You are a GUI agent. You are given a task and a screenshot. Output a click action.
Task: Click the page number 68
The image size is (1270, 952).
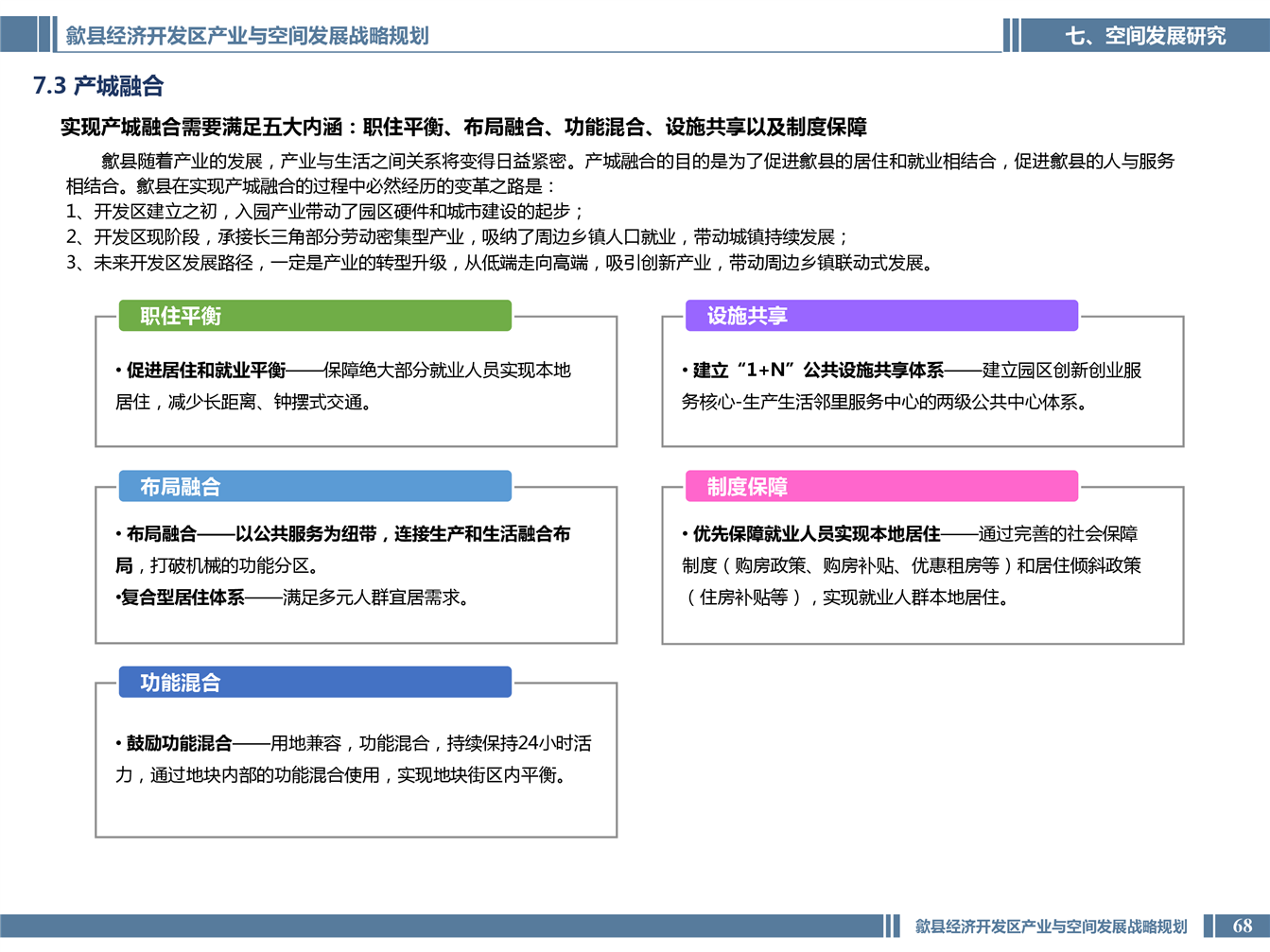click(1243, 926)
